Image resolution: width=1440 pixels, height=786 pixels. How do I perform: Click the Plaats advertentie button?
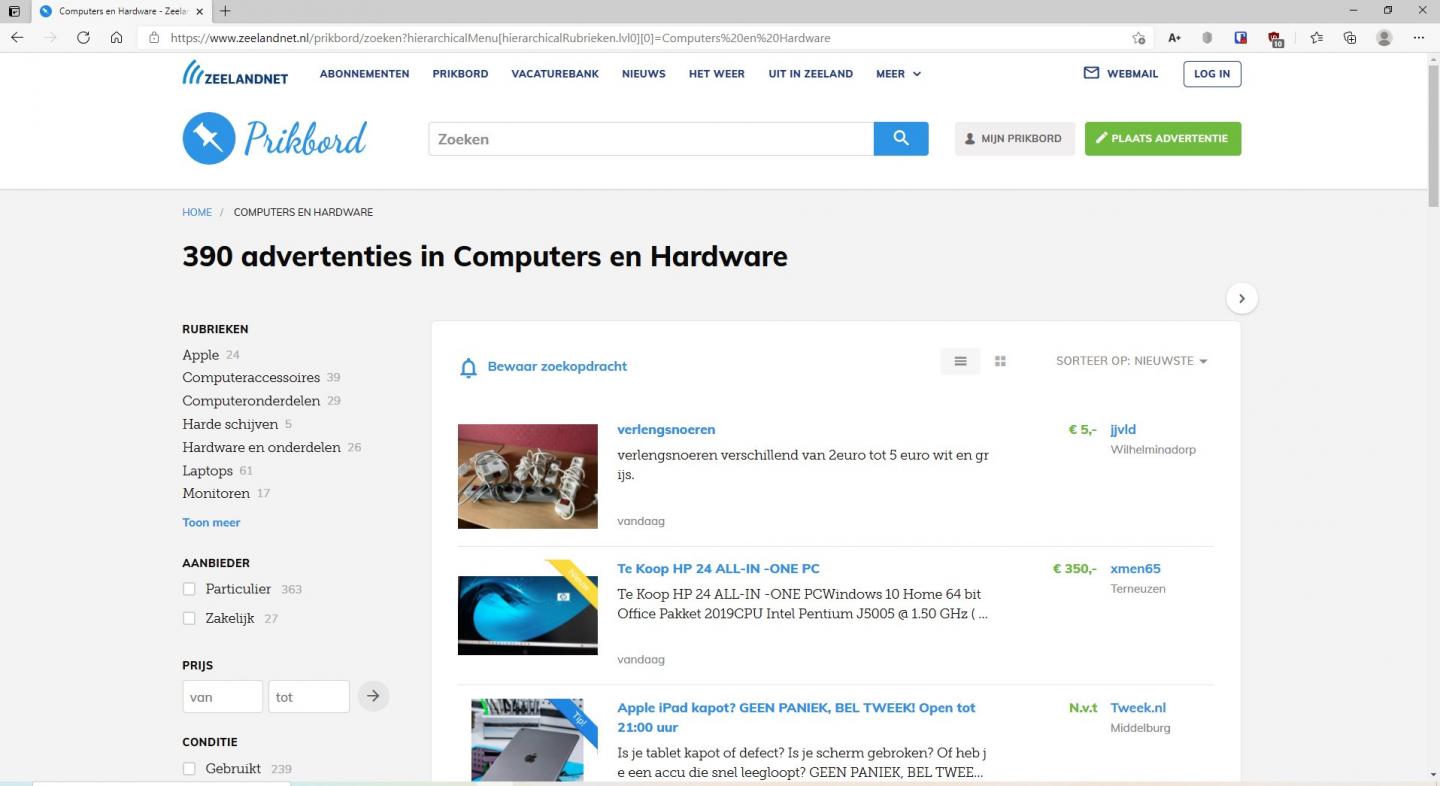(x=1162, y=139)
